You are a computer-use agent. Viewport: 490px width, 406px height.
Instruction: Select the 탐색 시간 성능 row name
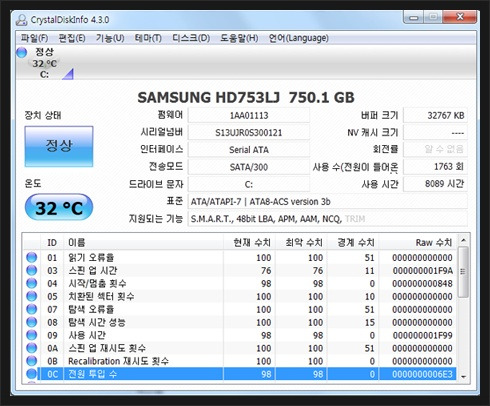(x=97, y=322)
